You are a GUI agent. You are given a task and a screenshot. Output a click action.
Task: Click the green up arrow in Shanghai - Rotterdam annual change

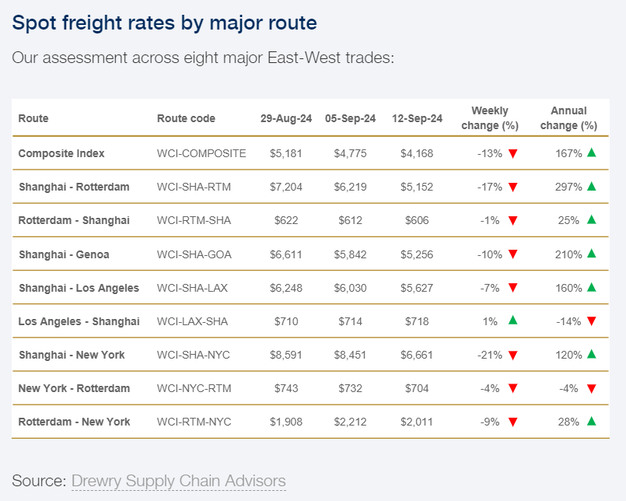[591, 187]
